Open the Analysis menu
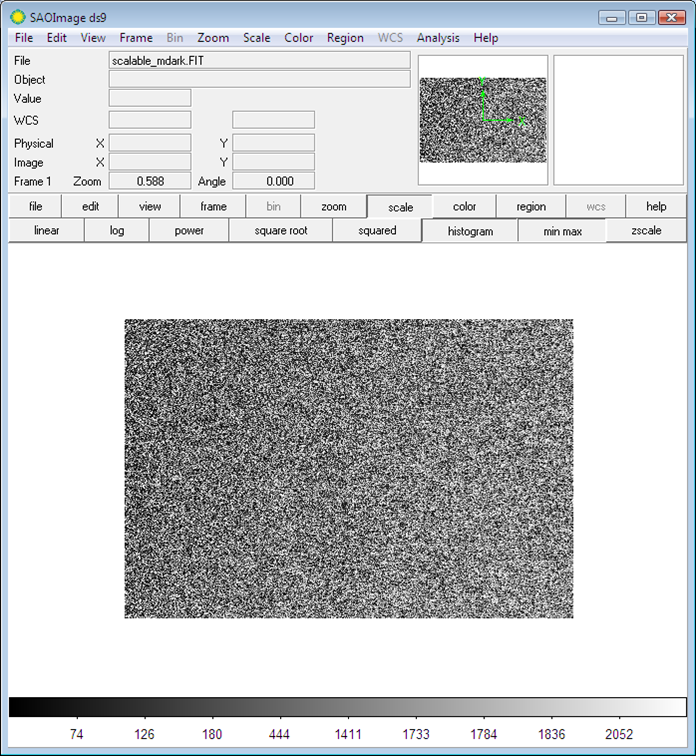 438,38
